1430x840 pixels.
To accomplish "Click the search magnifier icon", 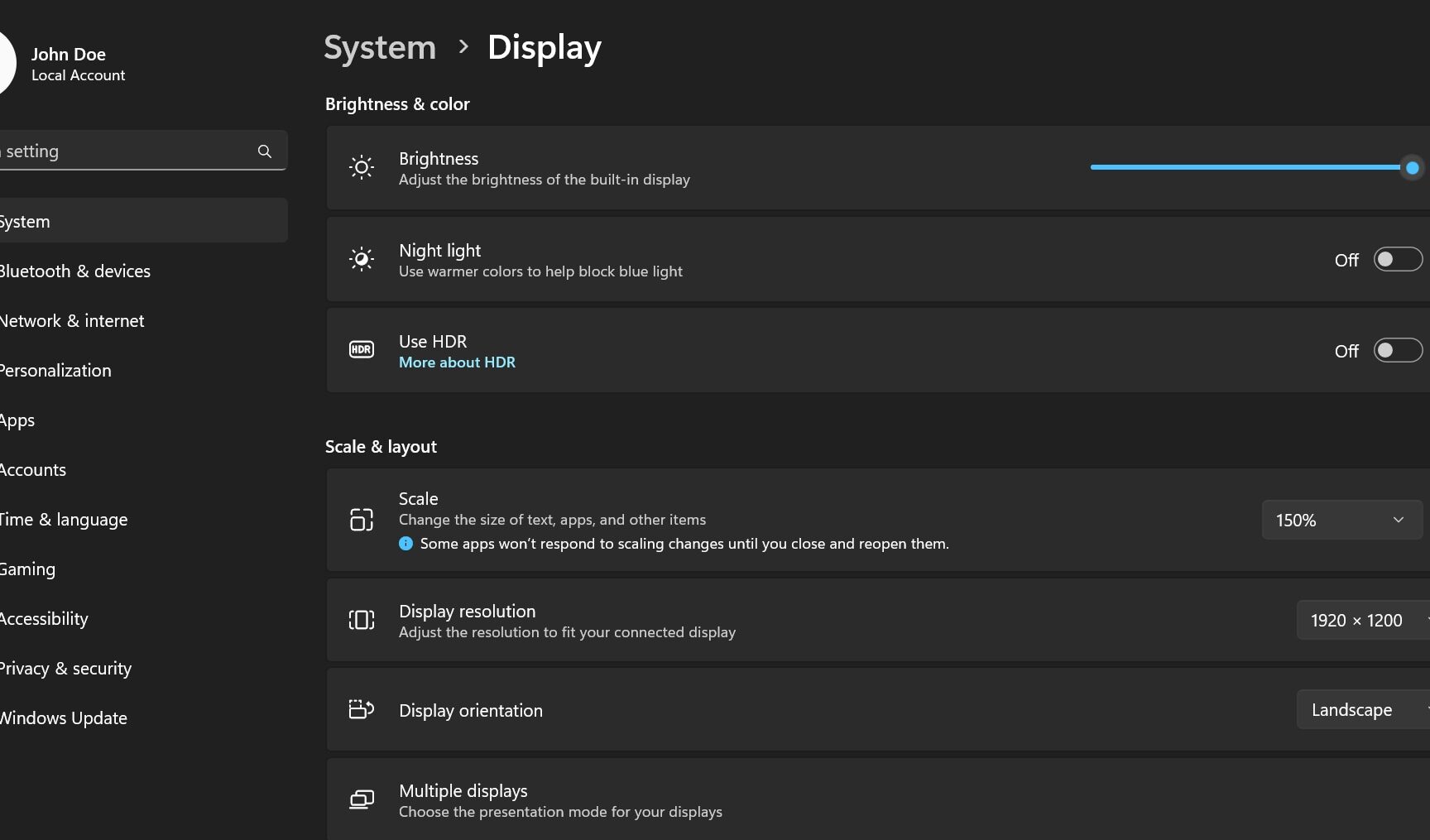I will [x=265, y=151].
